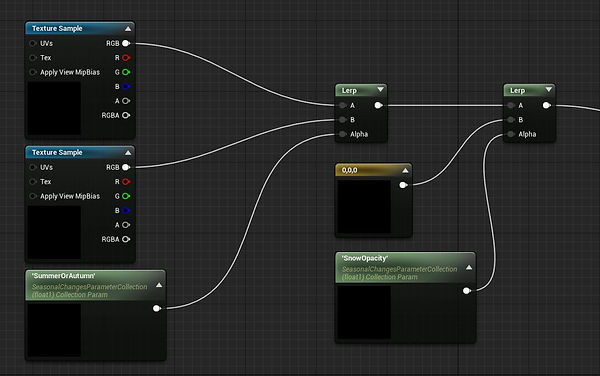
Task: Click the green G output pin of top Texture Sample
Action: click(126, 72)
